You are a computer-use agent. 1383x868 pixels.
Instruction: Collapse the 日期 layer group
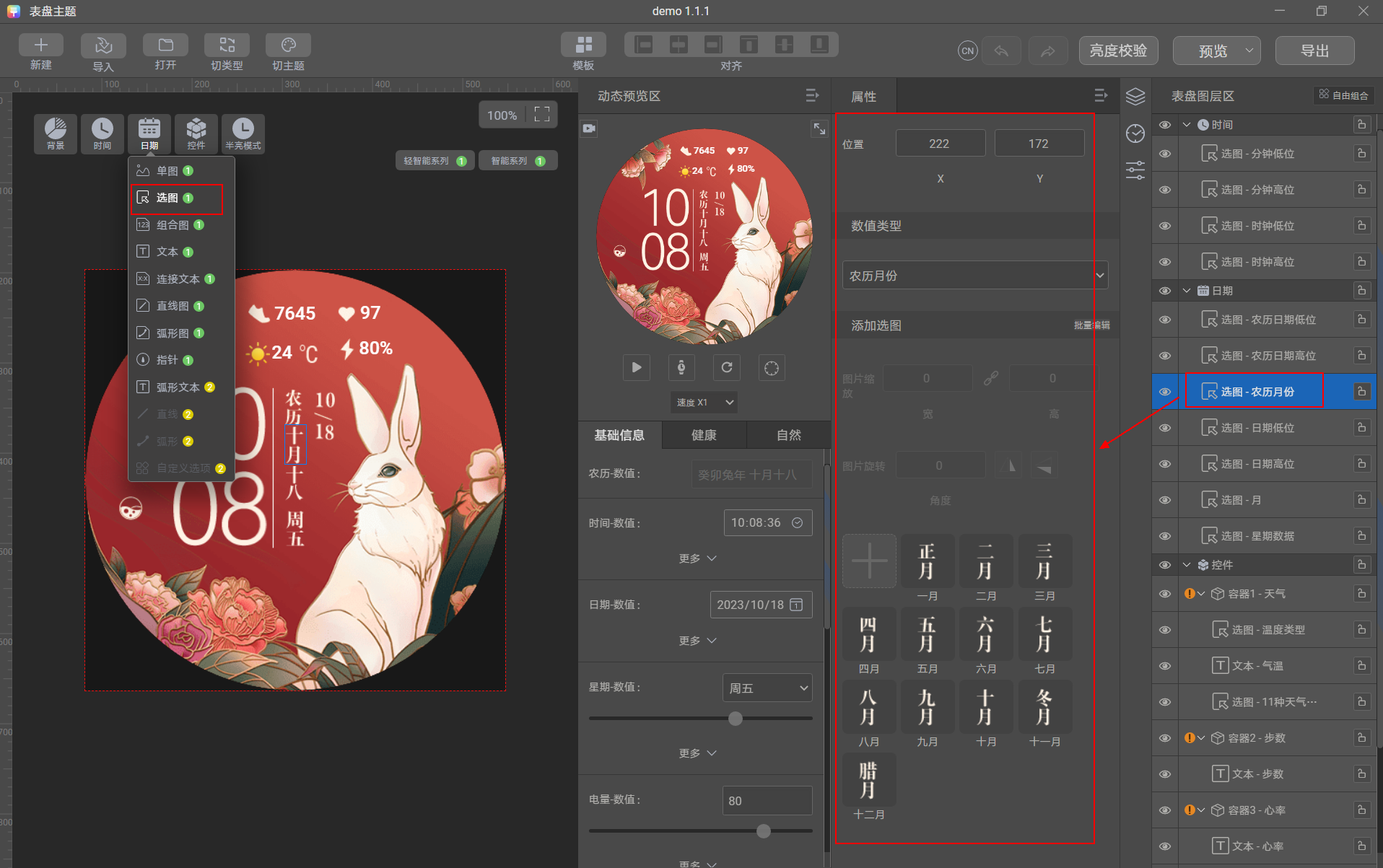[x=1186, y=291]
